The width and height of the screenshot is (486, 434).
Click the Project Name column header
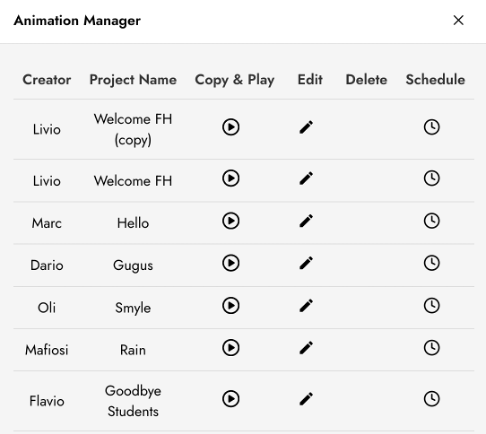point(133,80)
